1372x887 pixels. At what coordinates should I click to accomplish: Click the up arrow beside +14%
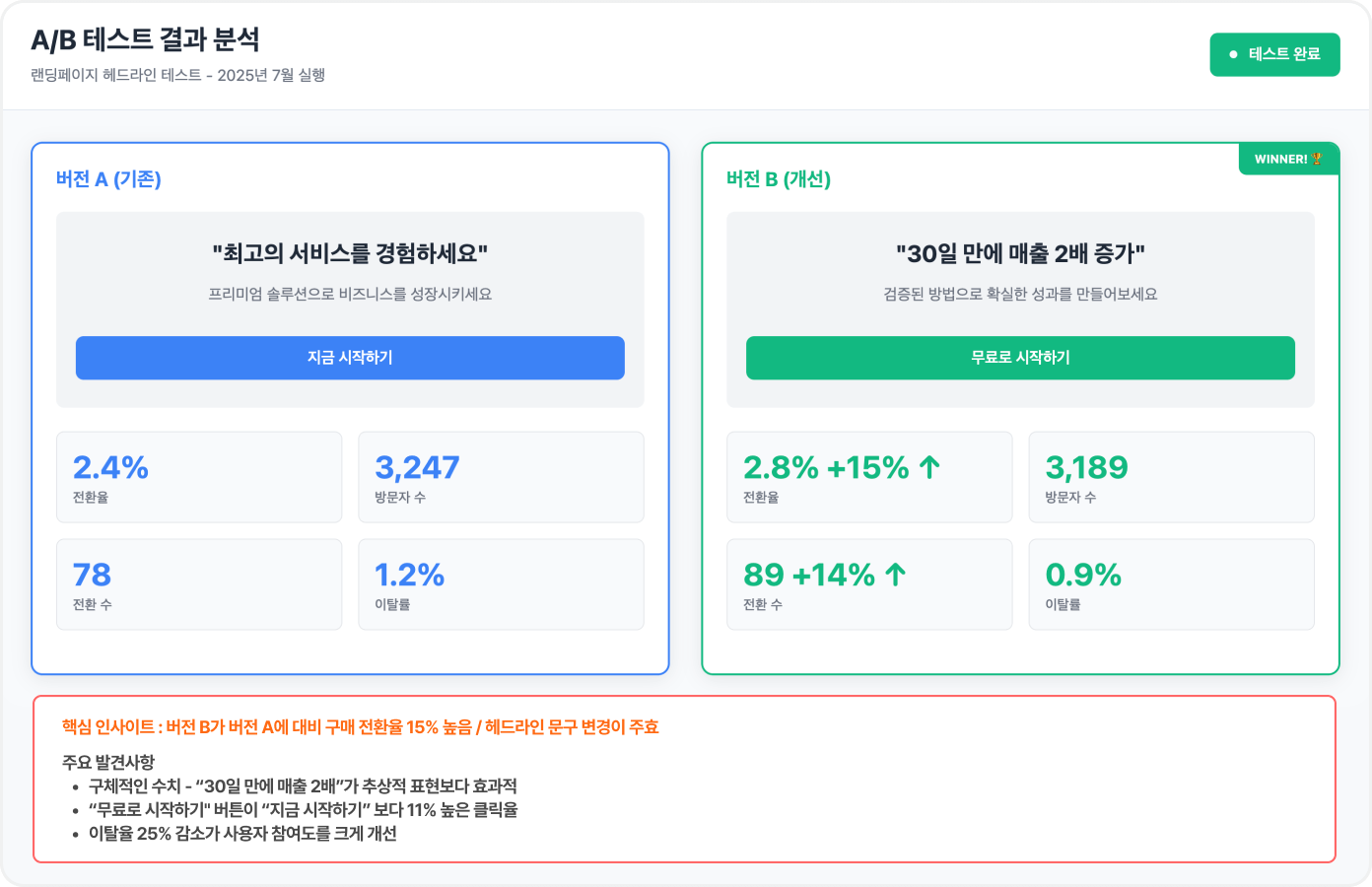click(x=895, y=575)
